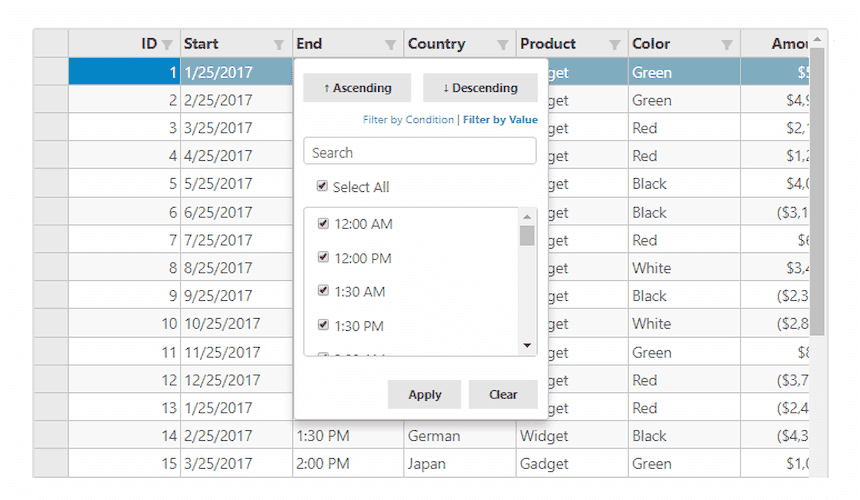Uncheck the 1:30 AM checkbox
The height and width of the screenshot is (500, 860).
[323, 291]
